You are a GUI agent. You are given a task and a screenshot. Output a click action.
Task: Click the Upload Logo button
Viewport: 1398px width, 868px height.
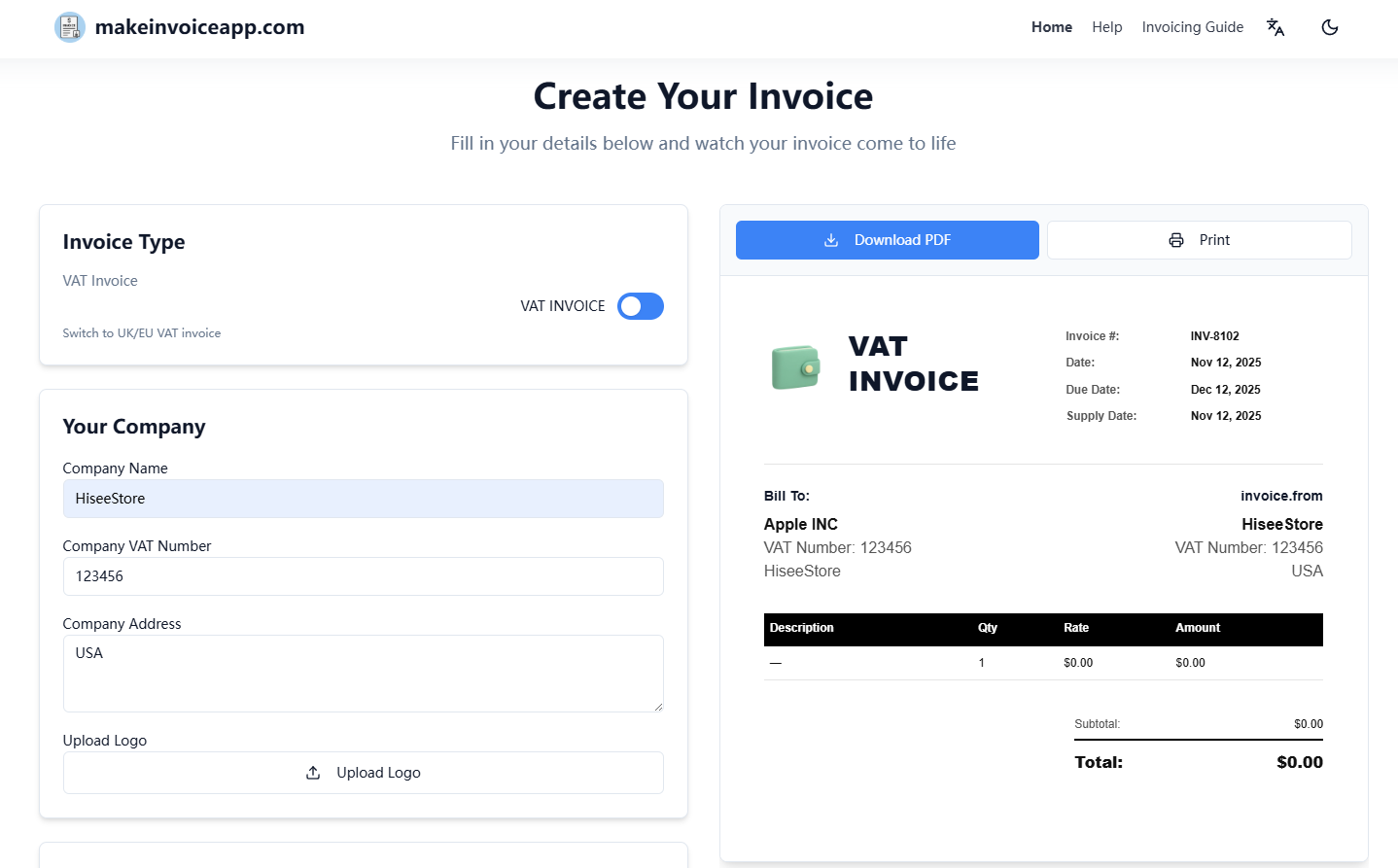[x=363, y=772]
